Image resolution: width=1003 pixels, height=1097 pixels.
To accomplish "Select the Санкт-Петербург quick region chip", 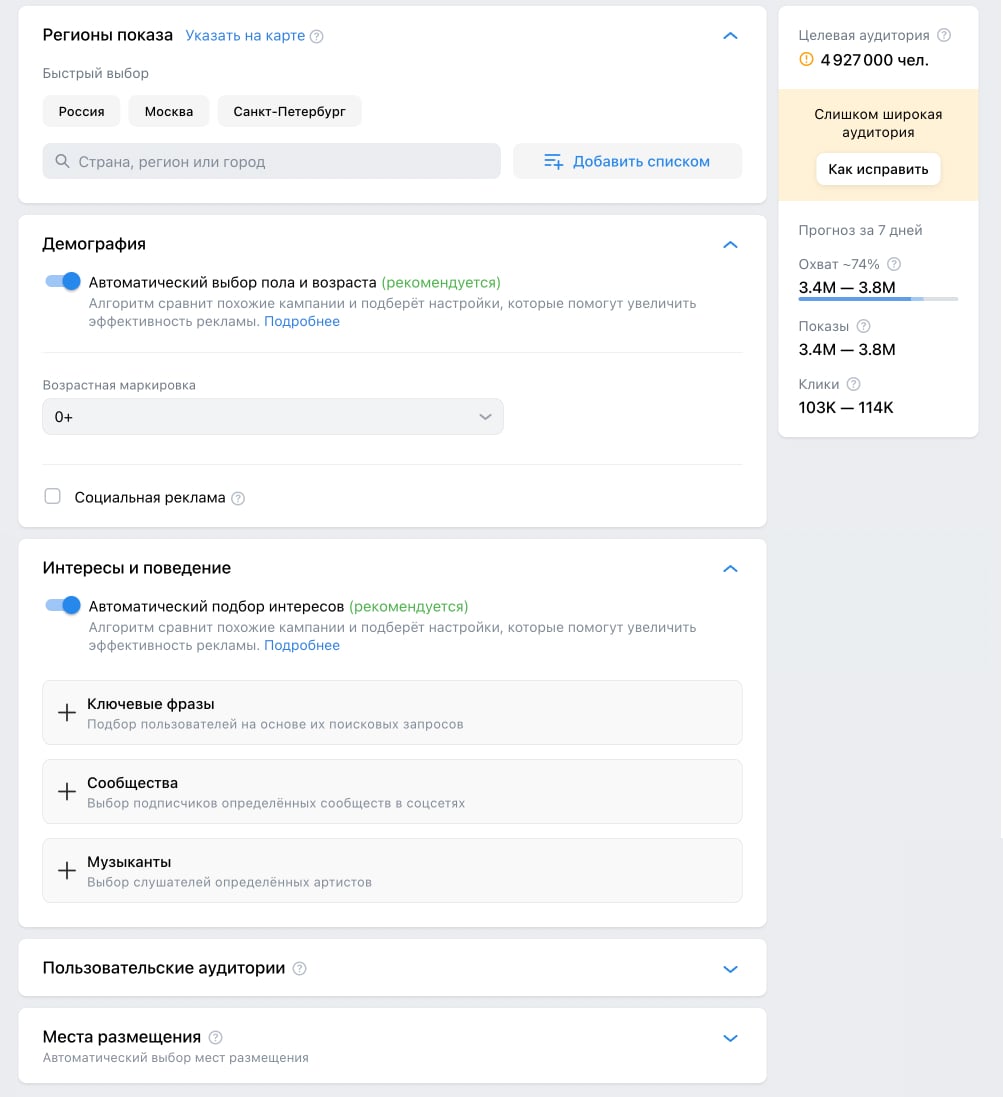I will (x=289, y=111).
